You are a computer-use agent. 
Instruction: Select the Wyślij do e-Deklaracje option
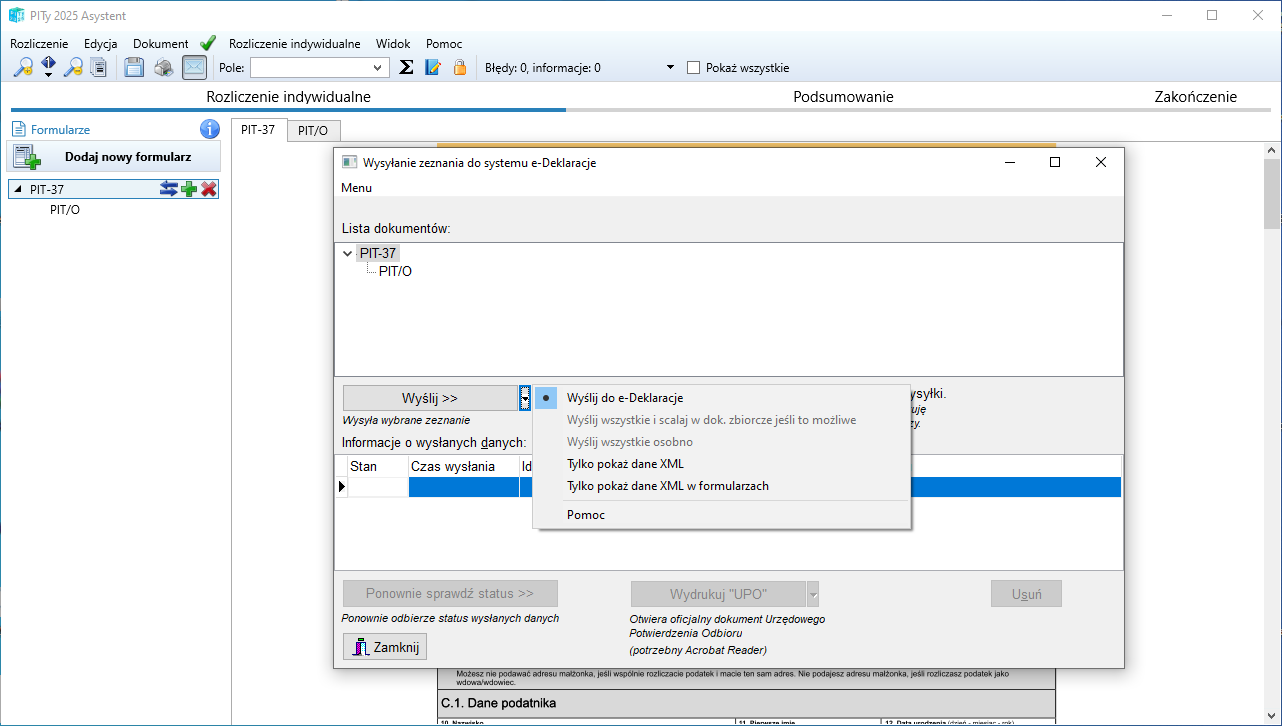coord(625,398)
